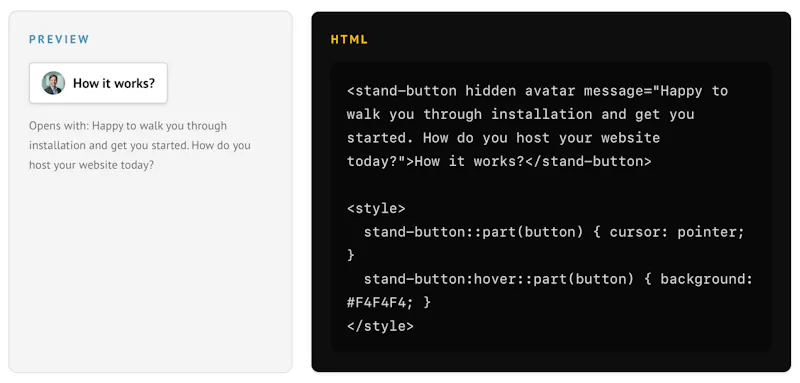This screenshot has height=383, width=800.
Task: Click the opening "<style>" tag in code
Action: pyautogui.click(x=376, y=208)
